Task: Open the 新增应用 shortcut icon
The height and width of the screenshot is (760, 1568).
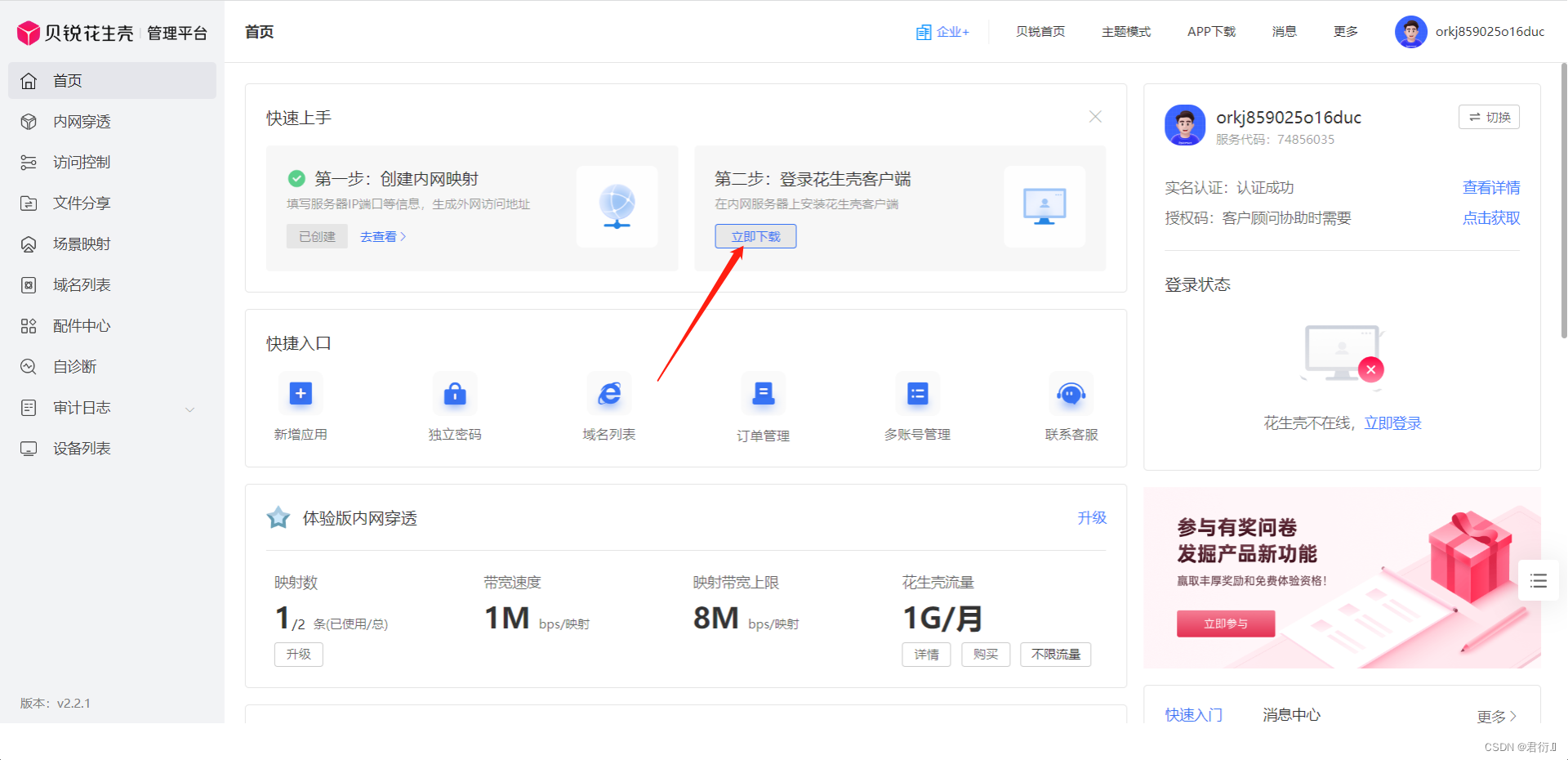Action: pos(301,394)
